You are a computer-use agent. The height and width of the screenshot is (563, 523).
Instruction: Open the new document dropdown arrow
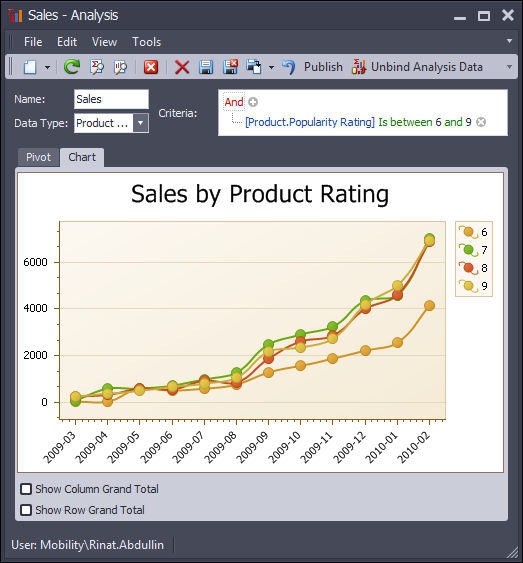(x=47, y=67)
